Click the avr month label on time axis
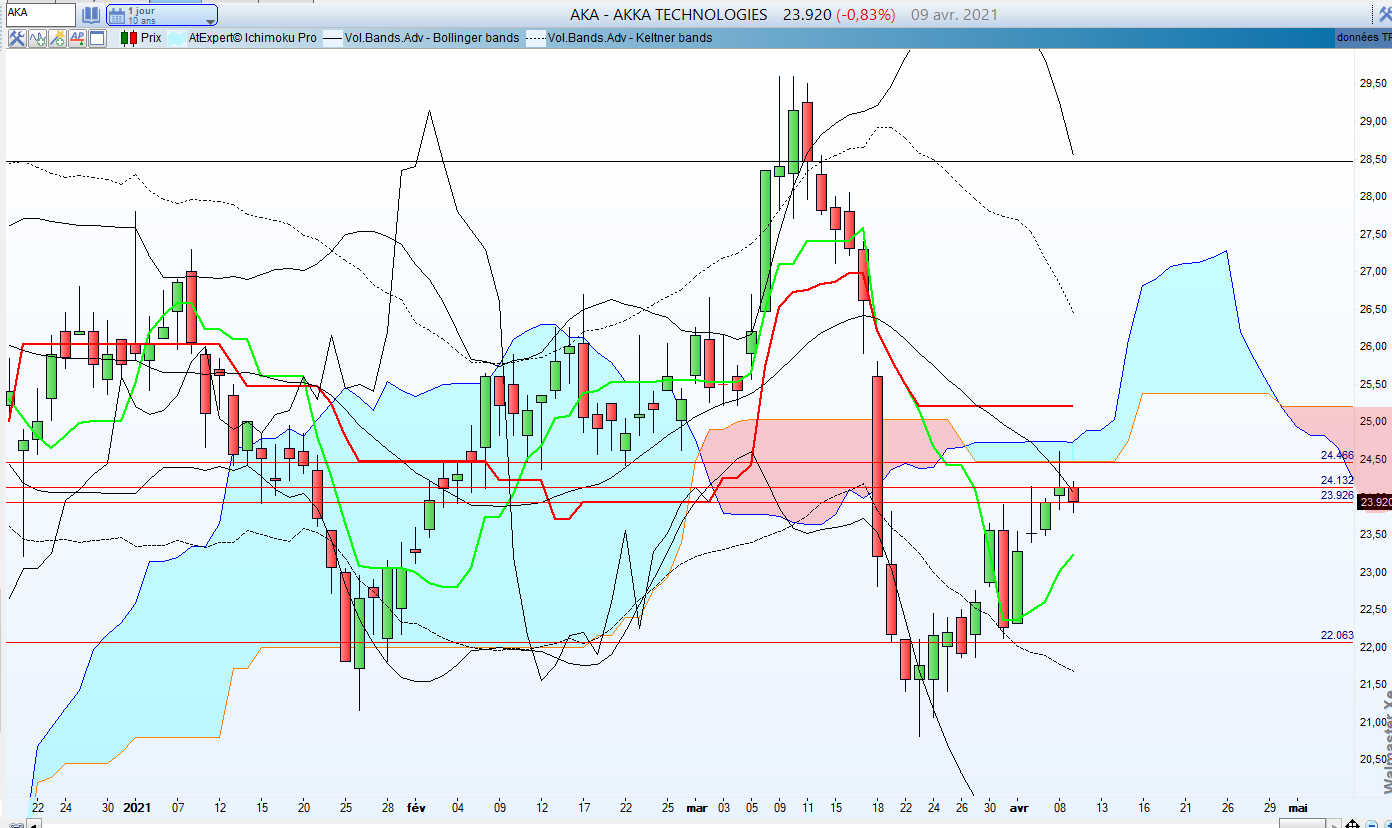 point(1018,808)
